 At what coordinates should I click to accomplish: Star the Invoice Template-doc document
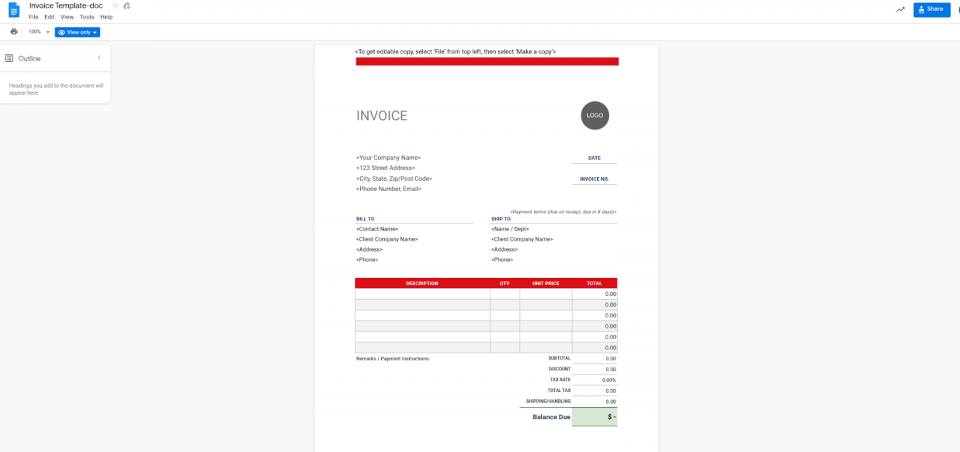(115, 6)
